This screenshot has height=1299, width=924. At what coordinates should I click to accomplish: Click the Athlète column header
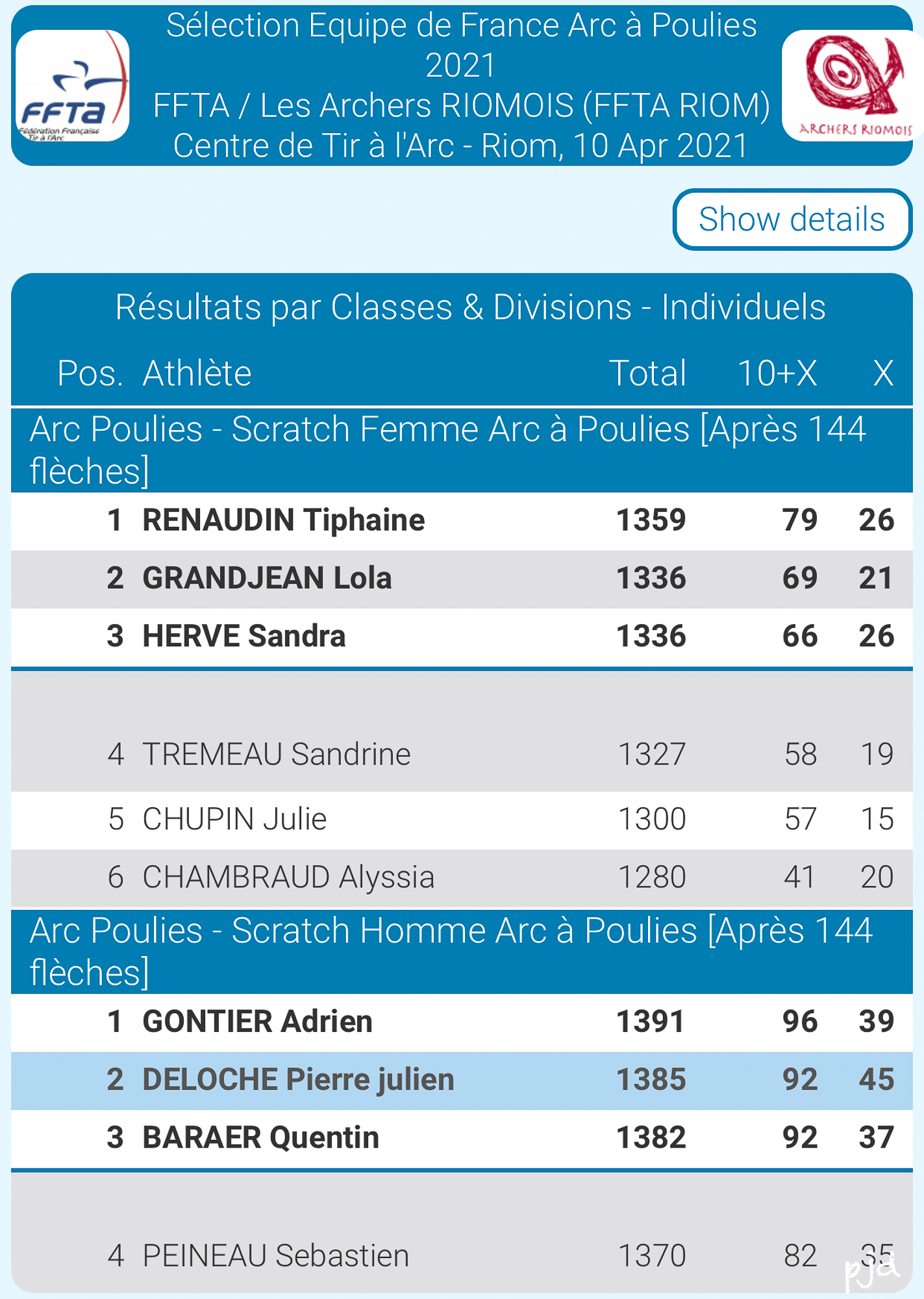[197, 373]
